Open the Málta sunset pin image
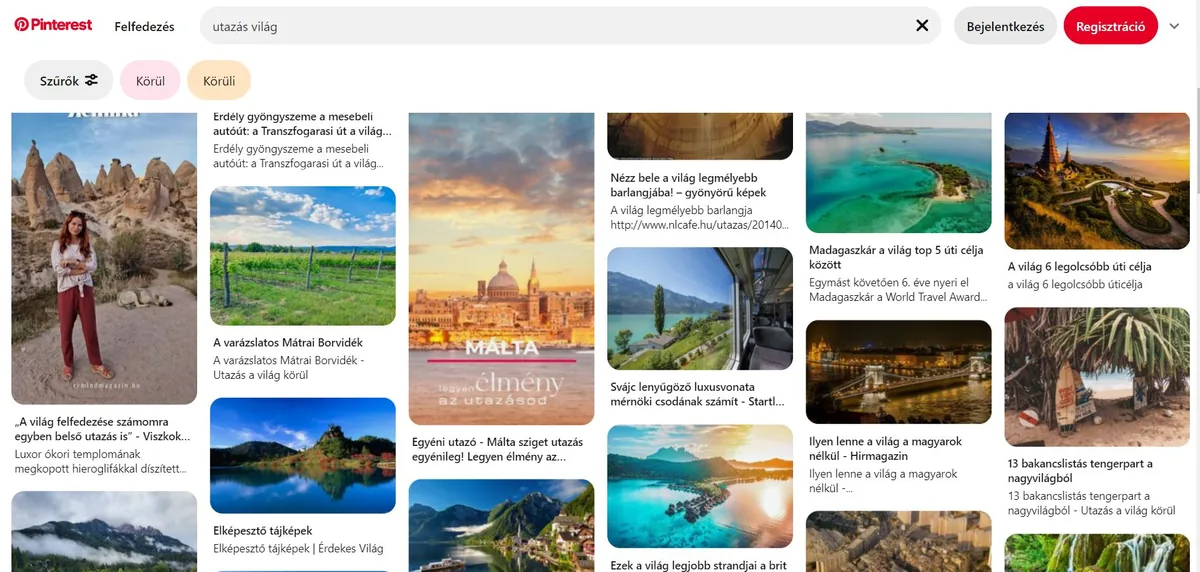This screenshot has height=572, width=1200. tap(501, 268)
